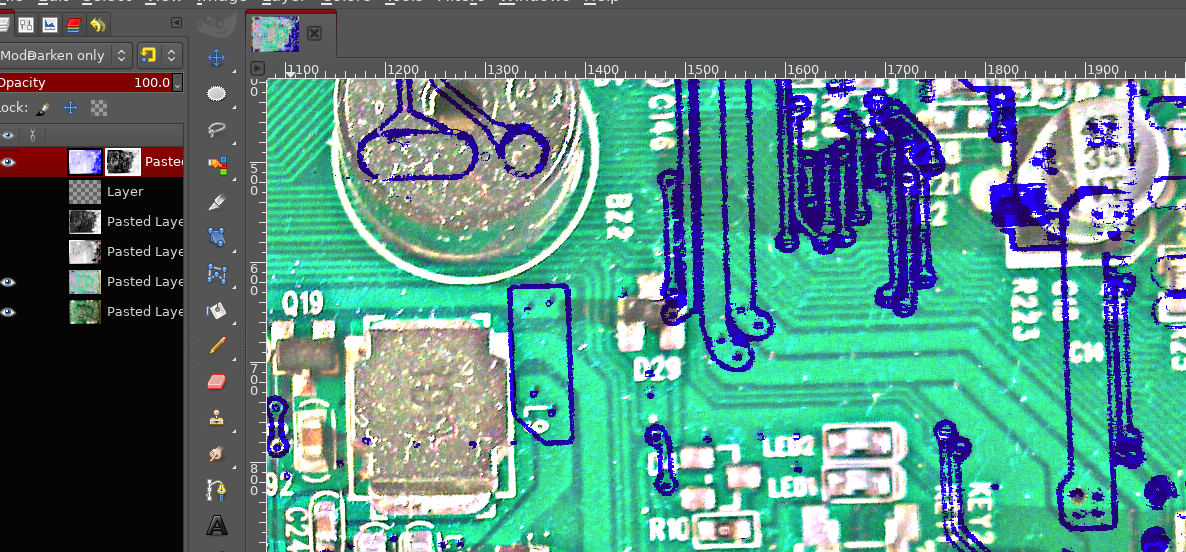The width and height of the screenshot is (1186, 552).
Task: Close the open image tab
Action: [x=314, y=33]
